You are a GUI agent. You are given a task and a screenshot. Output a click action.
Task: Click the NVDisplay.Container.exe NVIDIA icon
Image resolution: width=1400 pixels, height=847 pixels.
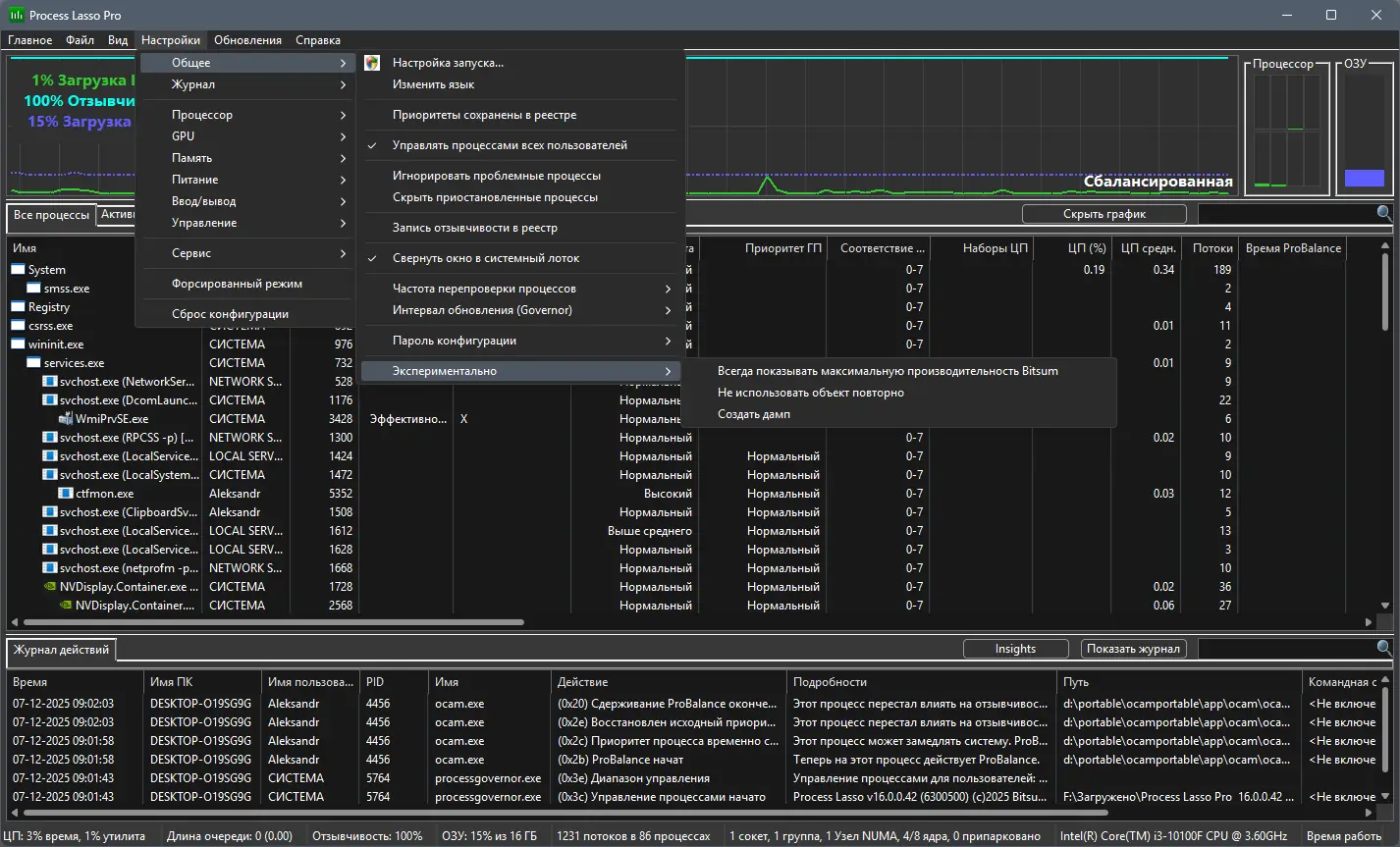coord(50,587)
